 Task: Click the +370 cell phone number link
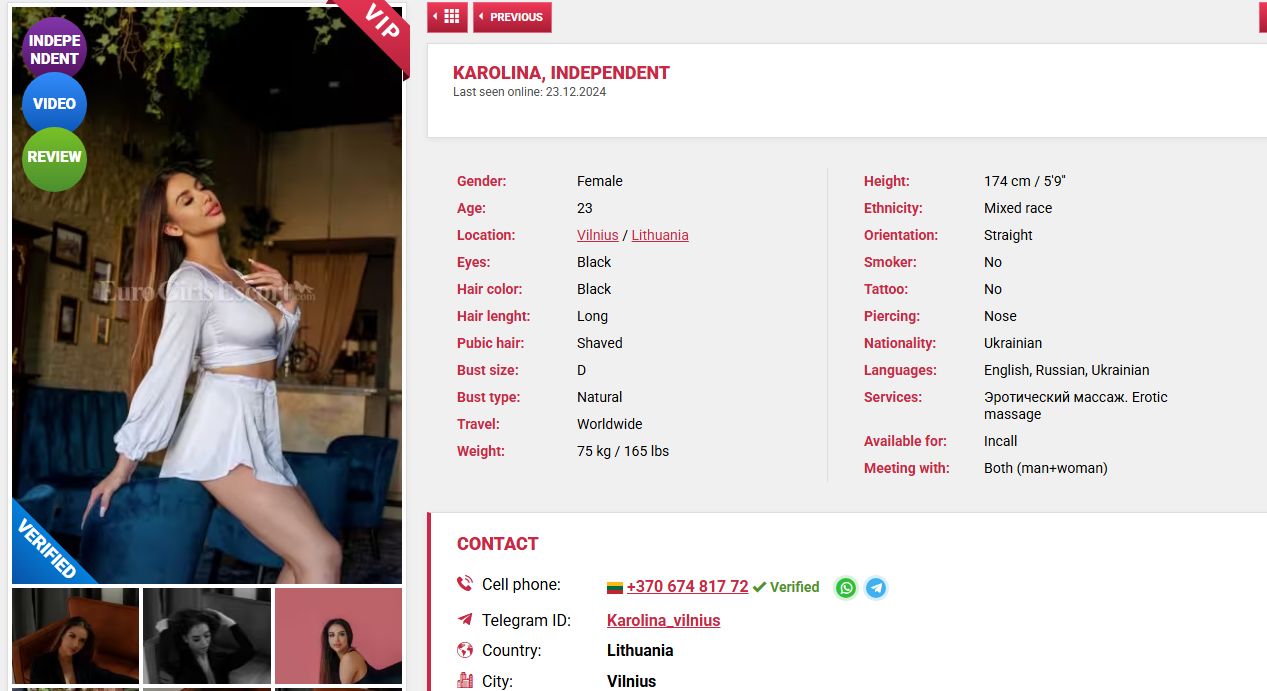coord(687,587)
